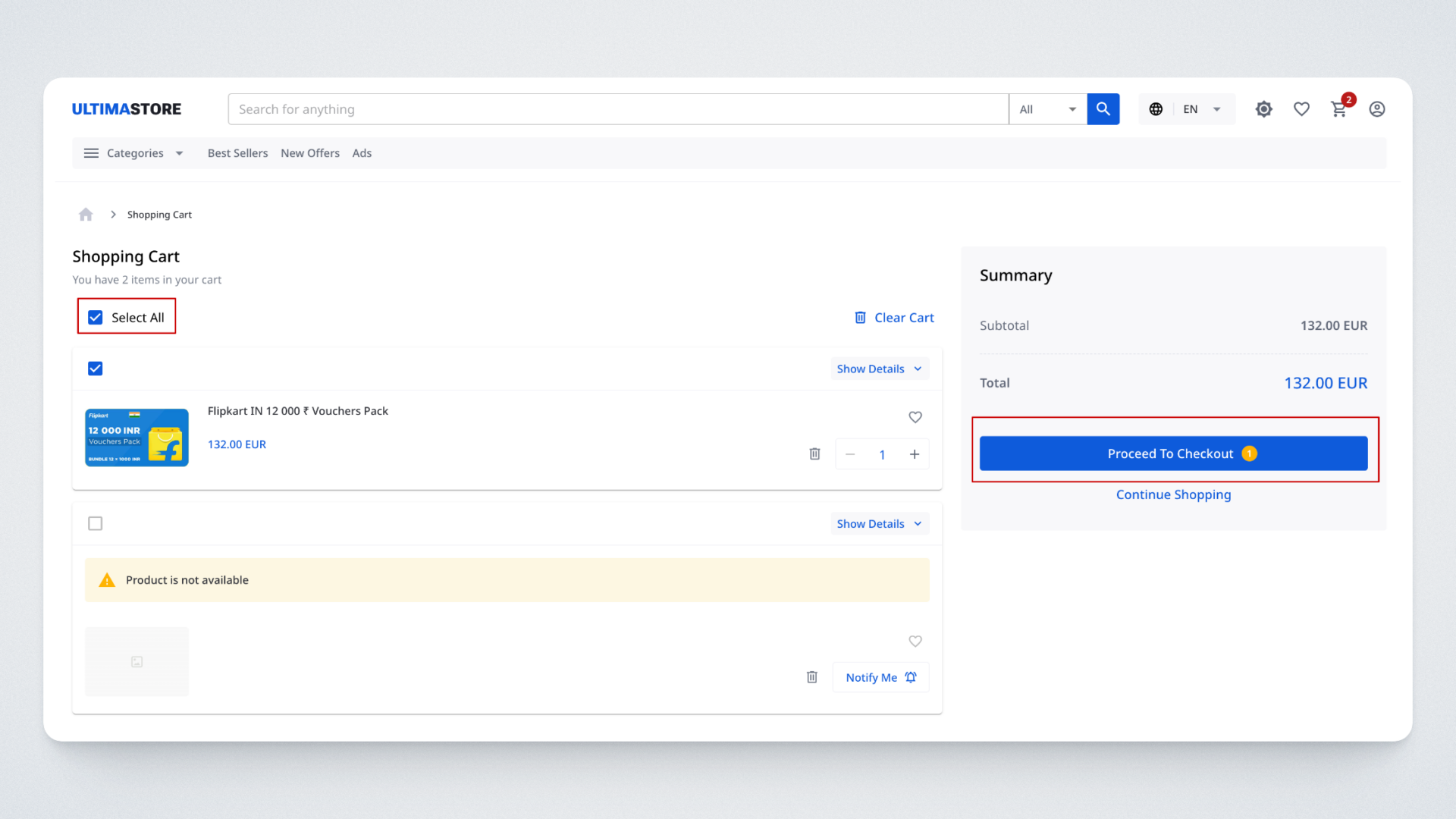
Task: Go to Best Sellers
Action: [237, 153]
